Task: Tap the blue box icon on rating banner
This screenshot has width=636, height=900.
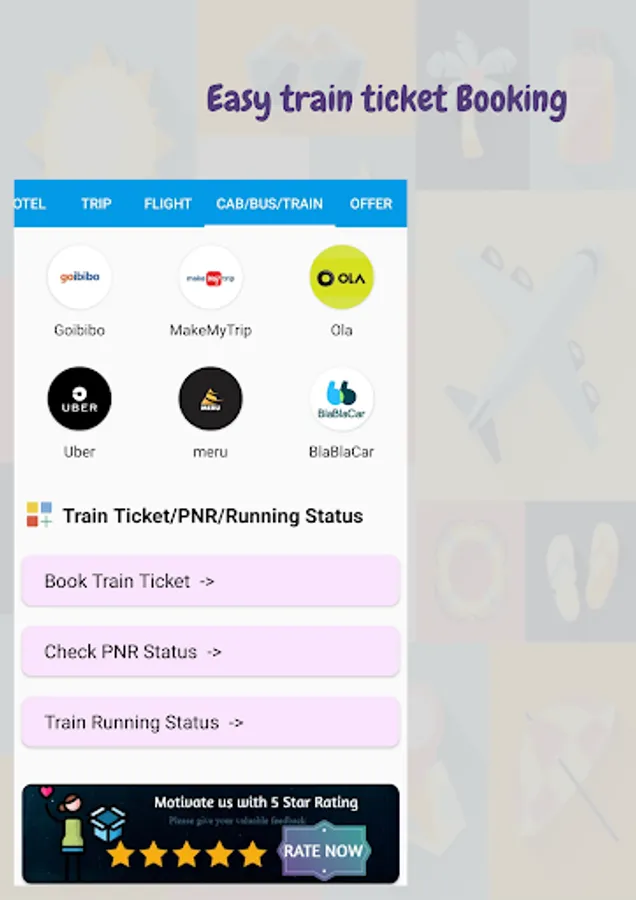Action: (108, 824)
